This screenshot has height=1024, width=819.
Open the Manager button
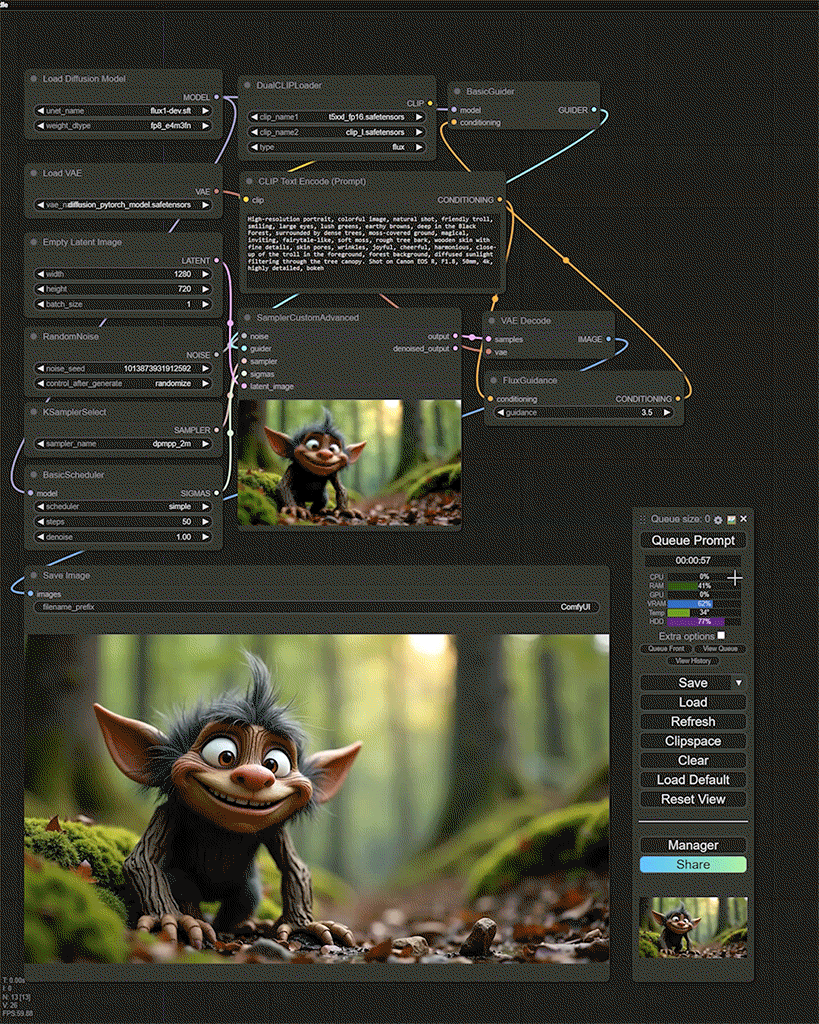tap(693, 845)
